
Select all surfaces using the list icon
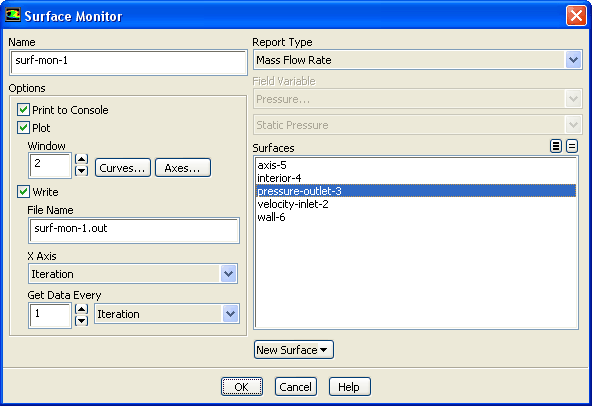pos(556,146)
